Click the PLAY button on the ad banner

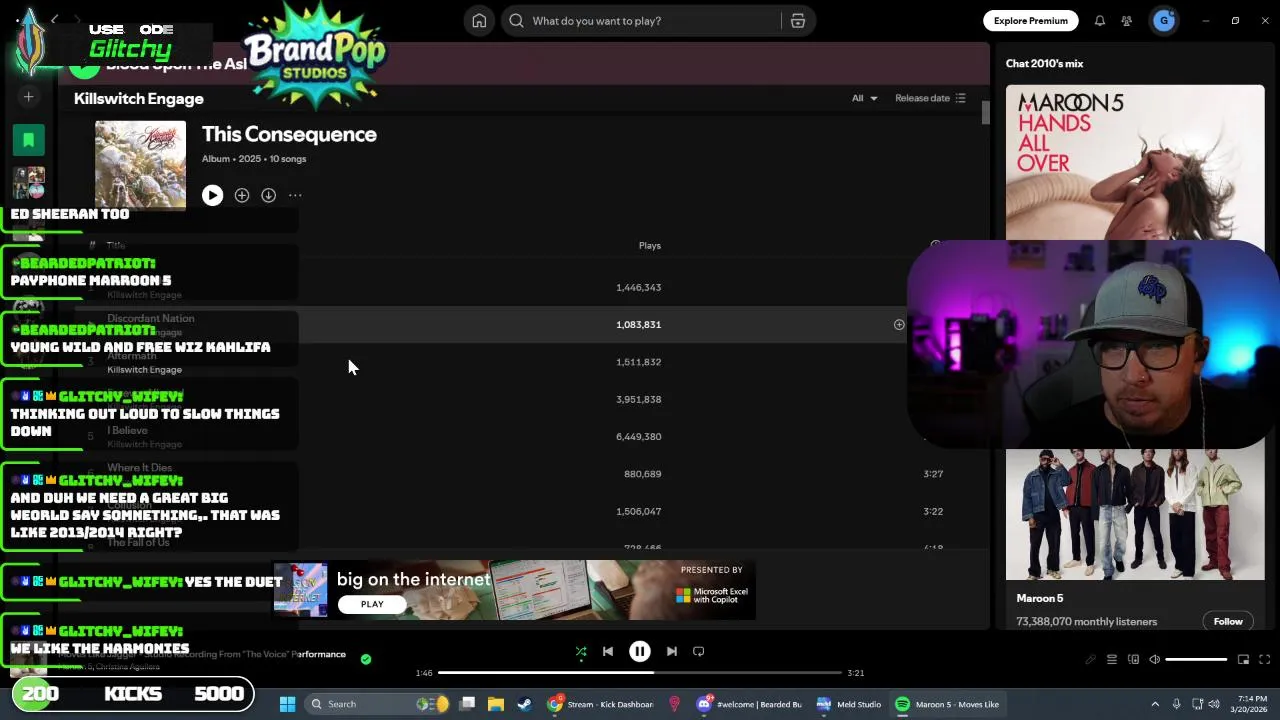click(x=372, y=604)
